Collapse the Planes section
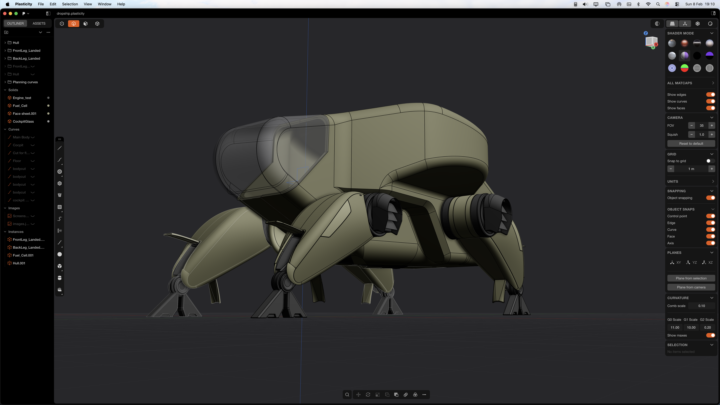This screenshot has height=405, width=720. pyautogui.click(x=712, y=253)
